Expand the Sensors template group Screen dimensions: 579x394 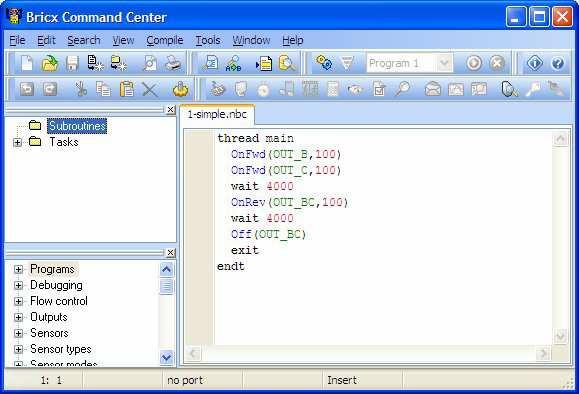18,333
